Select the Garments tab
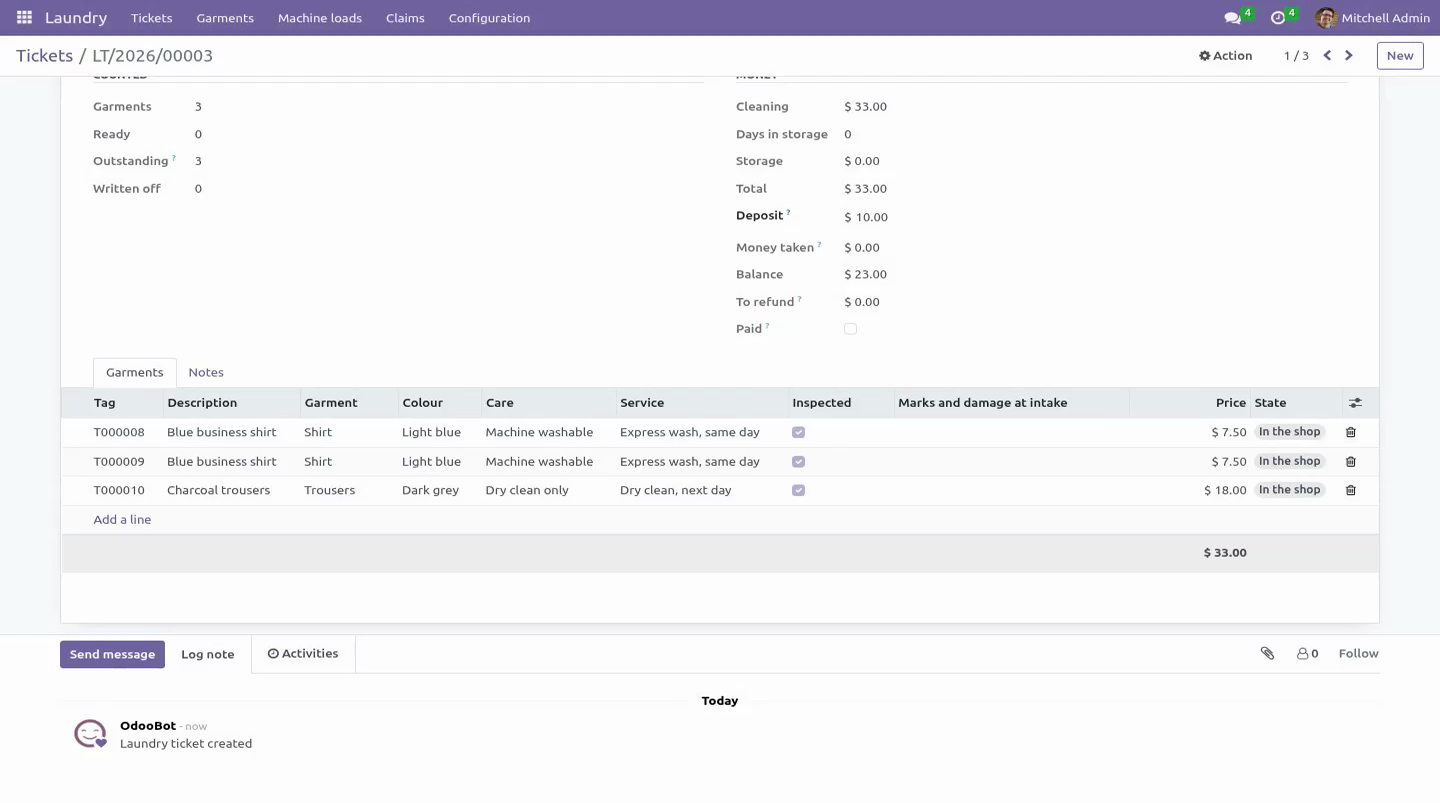 click(135, 373)
